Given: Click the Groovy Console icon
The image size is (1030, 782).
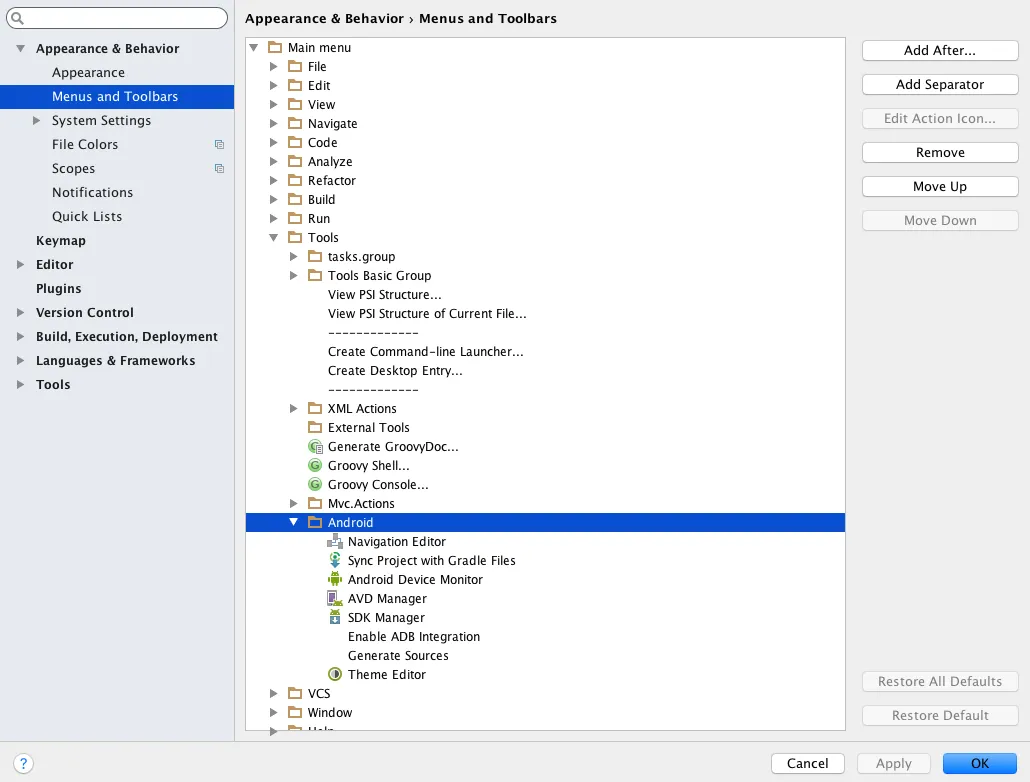Looking at the screenshot, I should pyautogui.click(x=315, y=484).
